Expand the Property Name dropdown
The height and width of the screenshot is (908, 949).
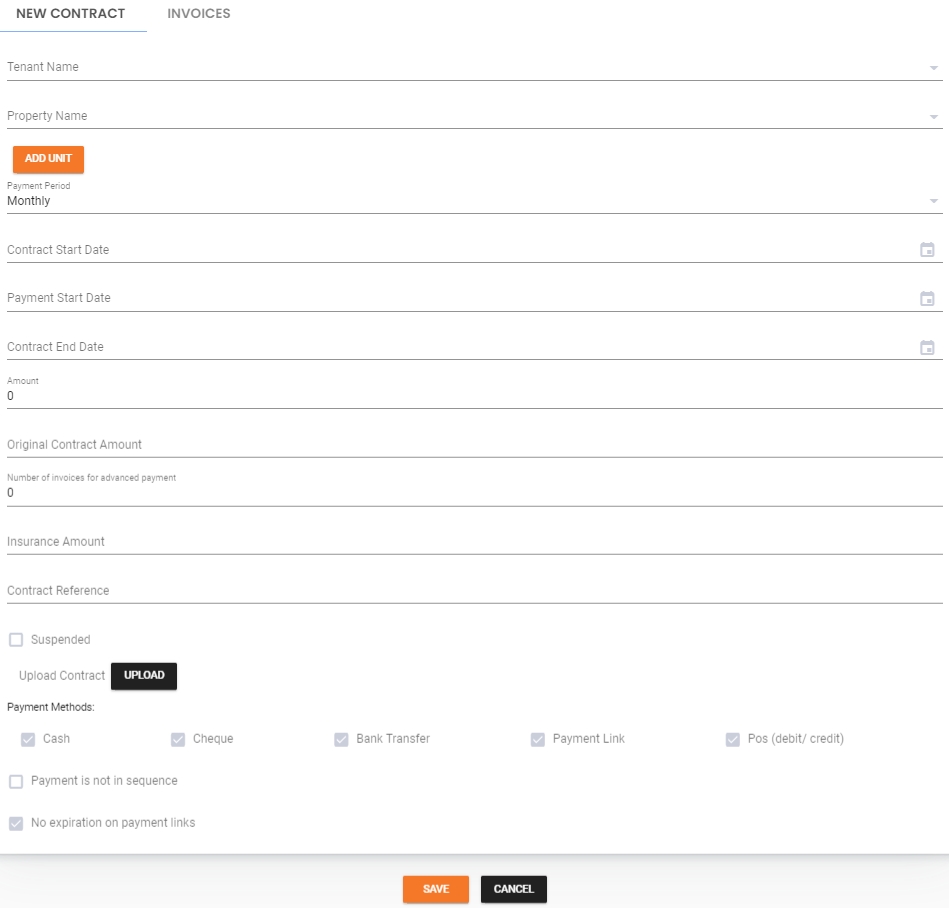(x=933, y=116)
